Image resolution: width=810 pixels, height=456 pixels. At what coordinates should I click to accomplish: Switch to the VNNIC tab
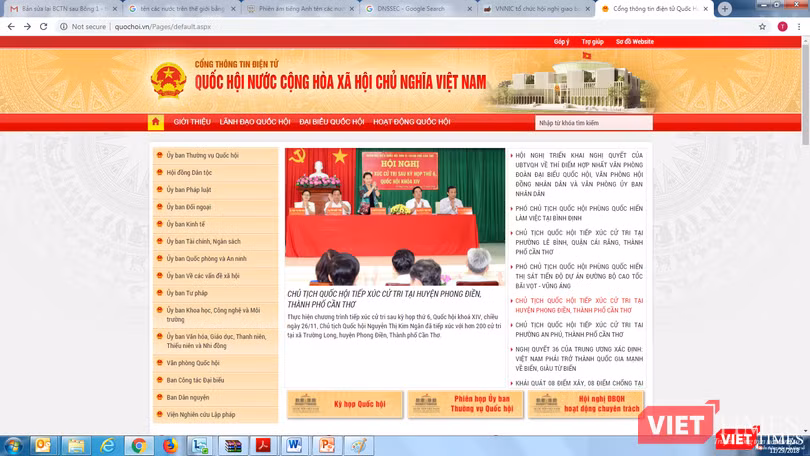click(535, 9)
